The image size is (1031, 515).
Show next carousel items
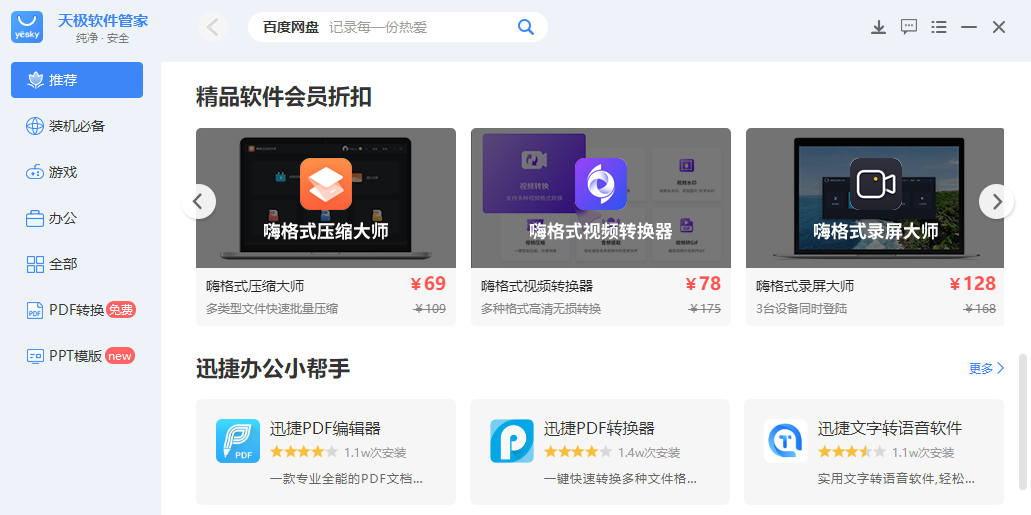point(996,201)
